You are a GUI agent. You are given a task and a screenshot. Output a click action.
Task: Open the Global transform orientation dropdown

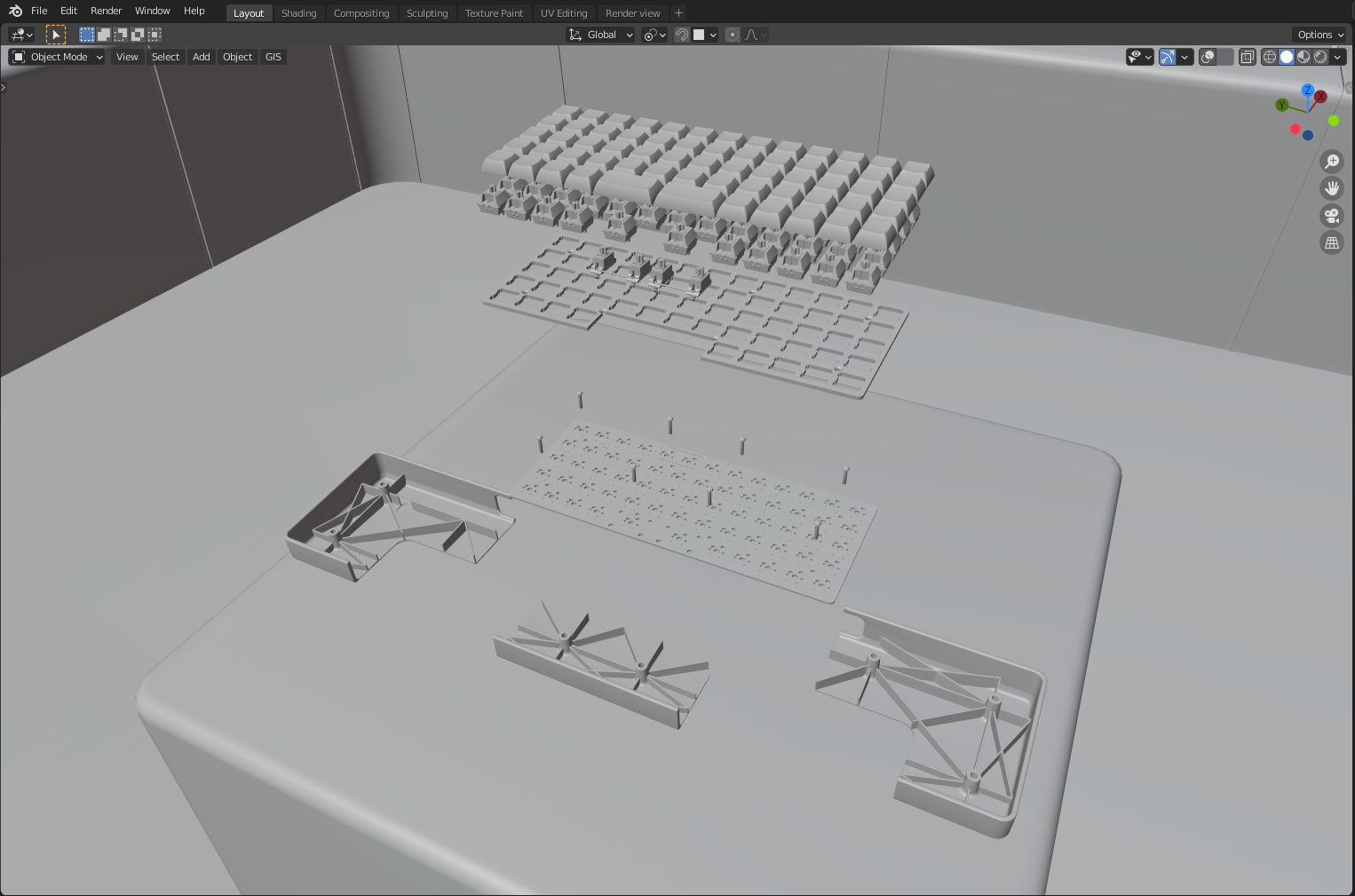[x=600, y=35]
